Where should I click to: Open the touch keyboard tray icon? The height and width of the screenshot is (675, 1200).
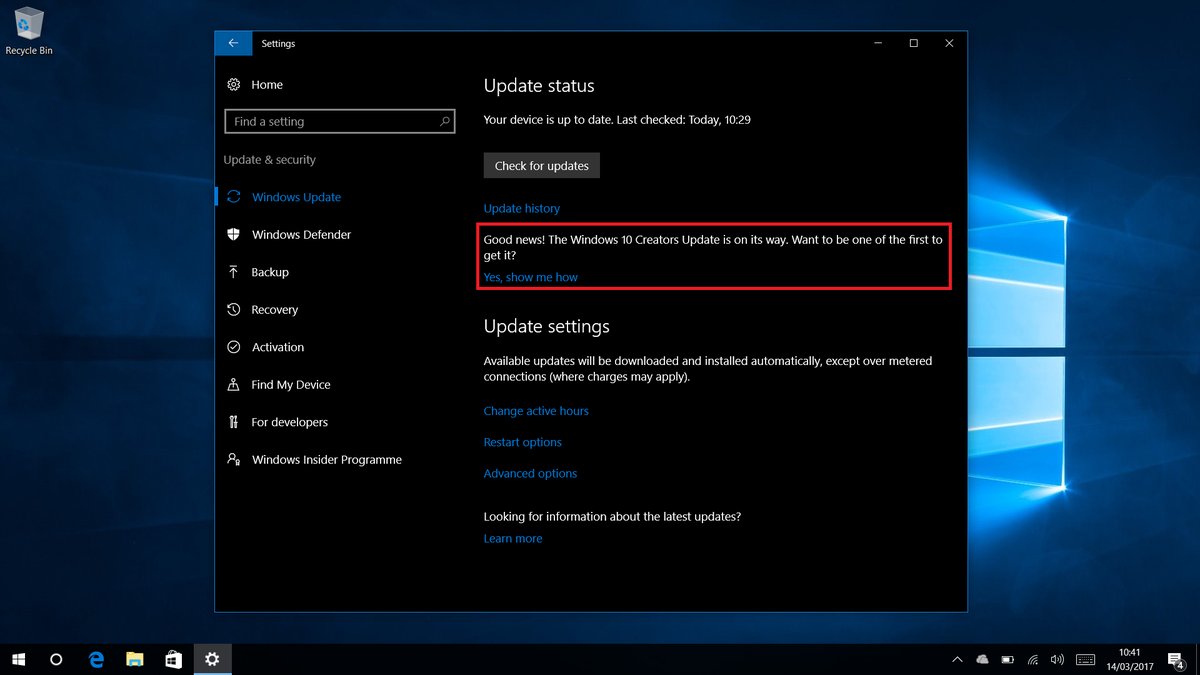1085,659
